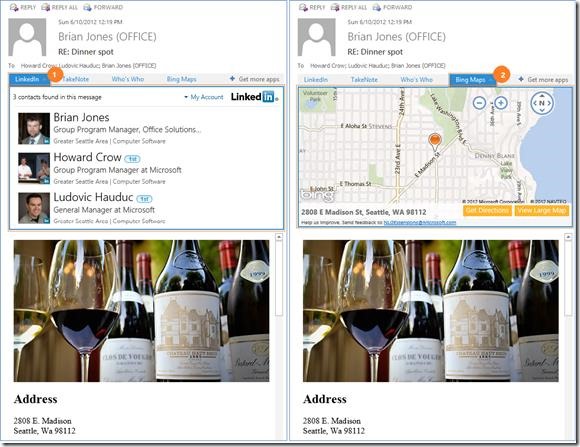Expand the LinkedIn tab dropdown arrow

point(44,79)
